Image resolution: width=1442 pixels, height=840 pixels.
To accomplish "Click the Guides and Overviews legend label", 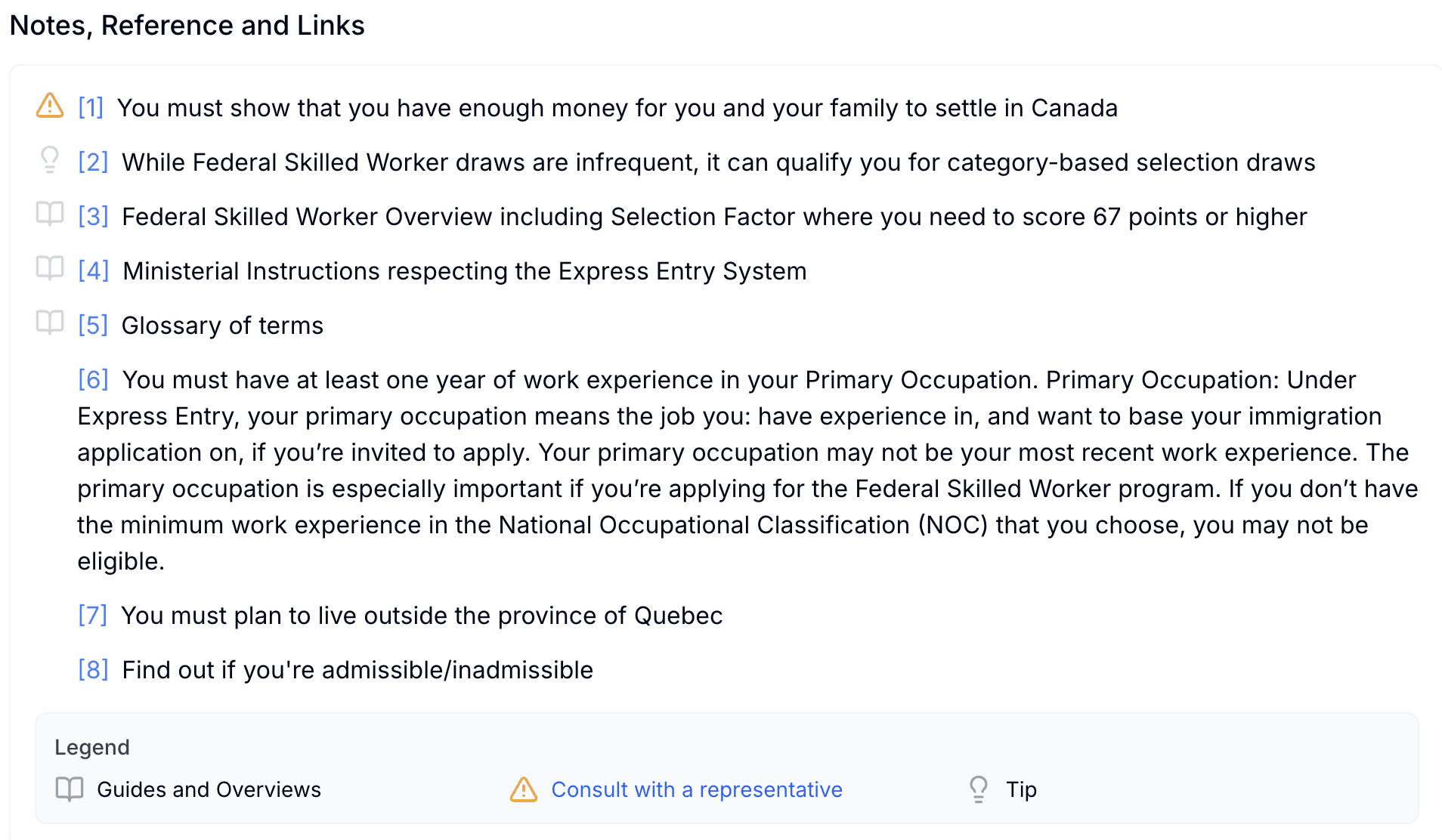I will point(209,789).
